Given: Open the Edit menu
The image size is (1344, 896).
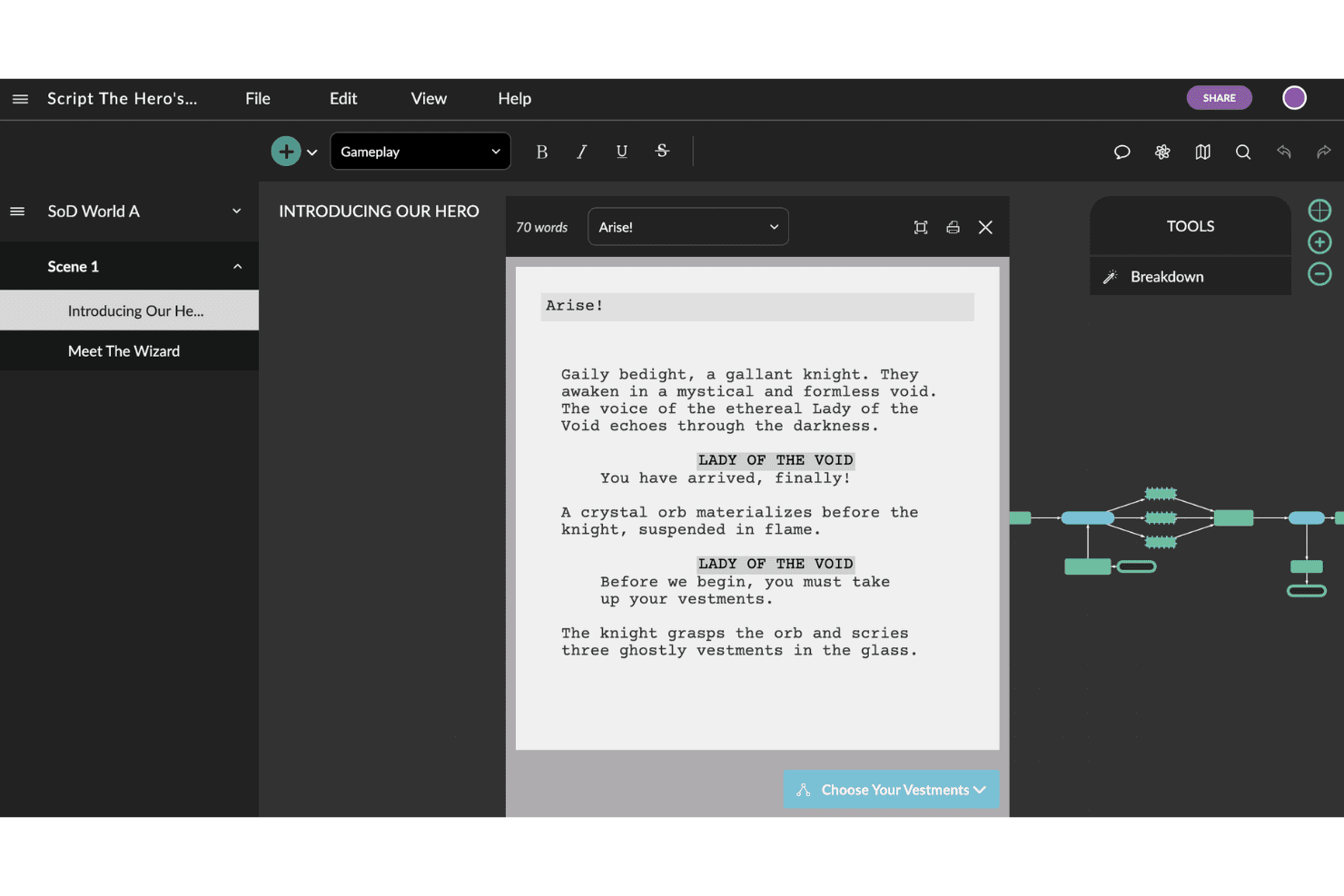Looking at the screenshot, I should 343,99.
